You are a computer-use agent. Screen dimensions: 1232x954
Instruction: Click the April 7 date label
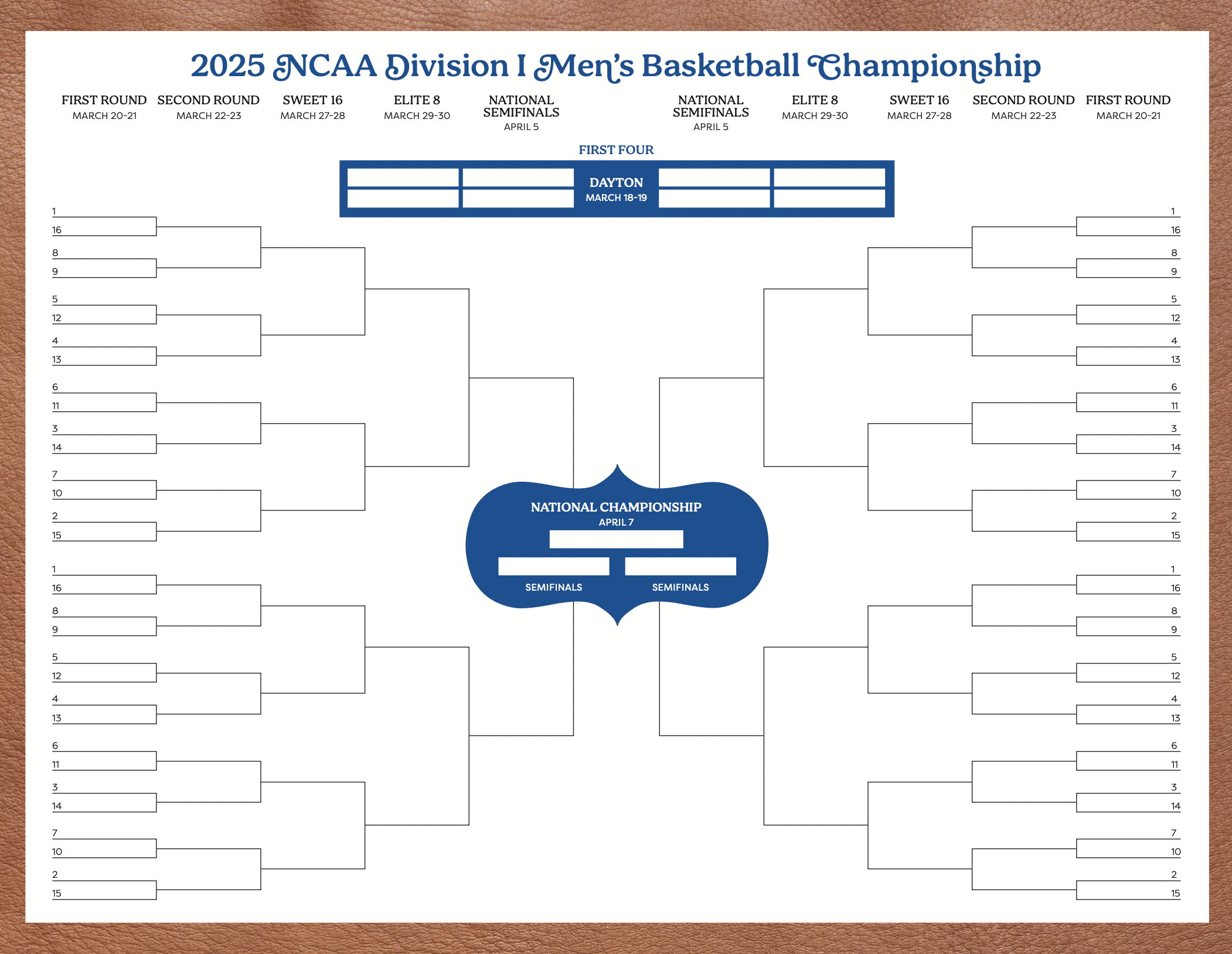(616, 522)
